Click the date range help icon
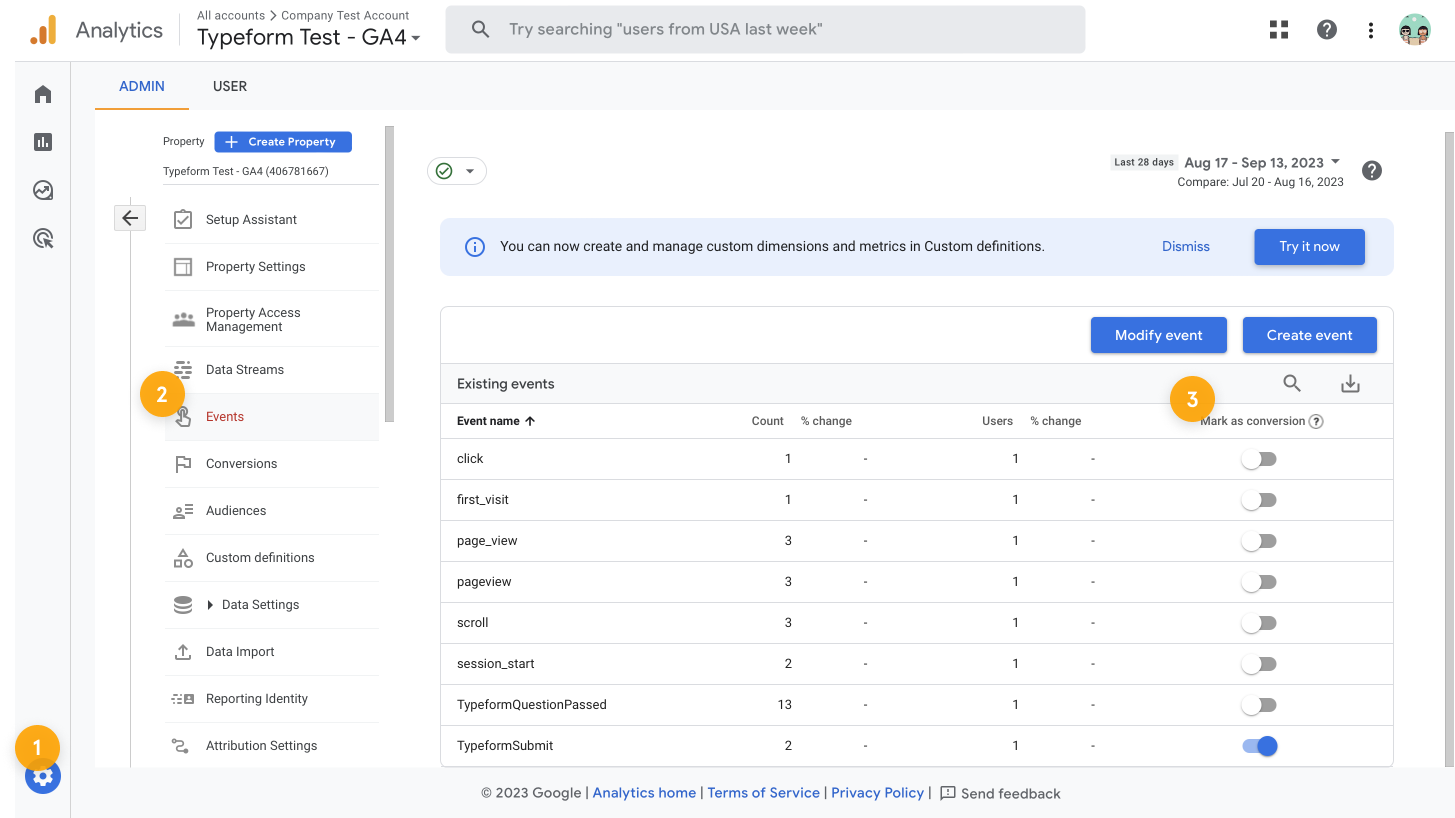1455x818 pixels. click(x=1372, y=170)
